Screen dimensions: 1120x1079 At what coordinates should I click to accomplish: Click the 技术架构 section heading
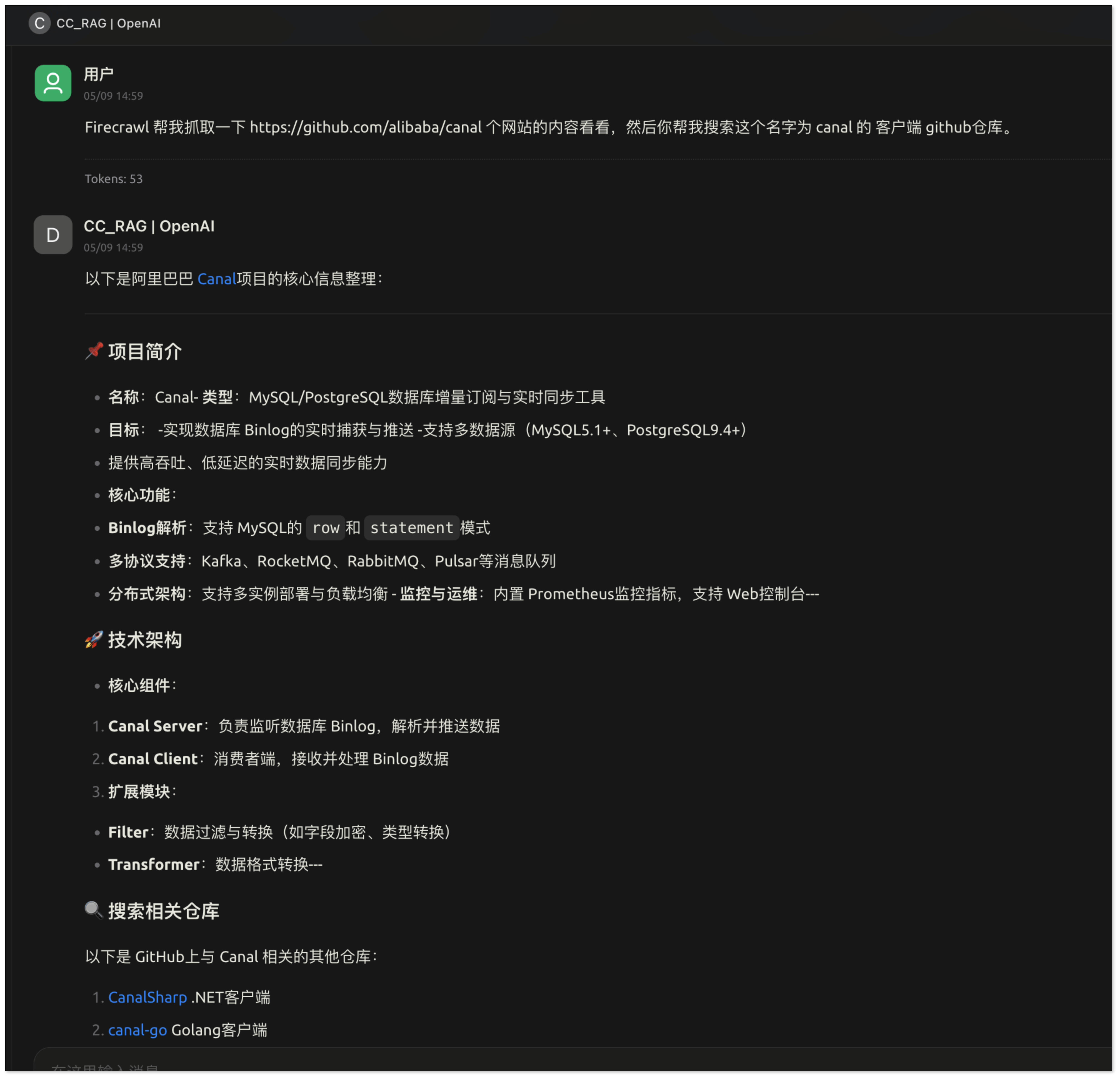click(x=145, y=640)
